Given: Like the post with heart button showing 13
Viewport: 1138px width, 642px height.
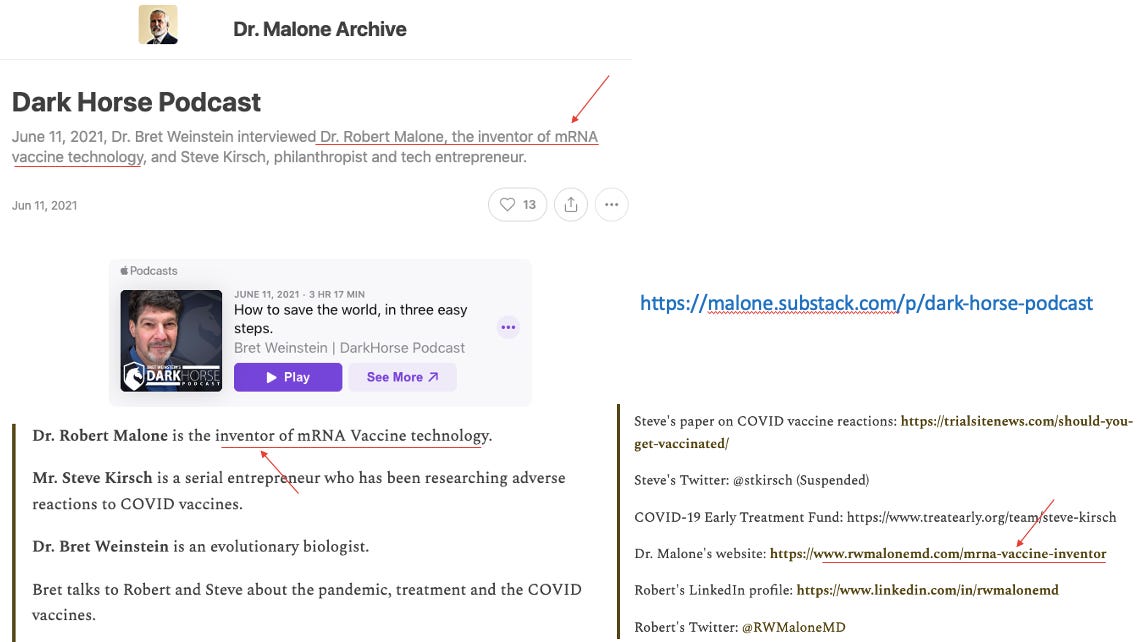Looking at the screenshot, I should [517, 205].
